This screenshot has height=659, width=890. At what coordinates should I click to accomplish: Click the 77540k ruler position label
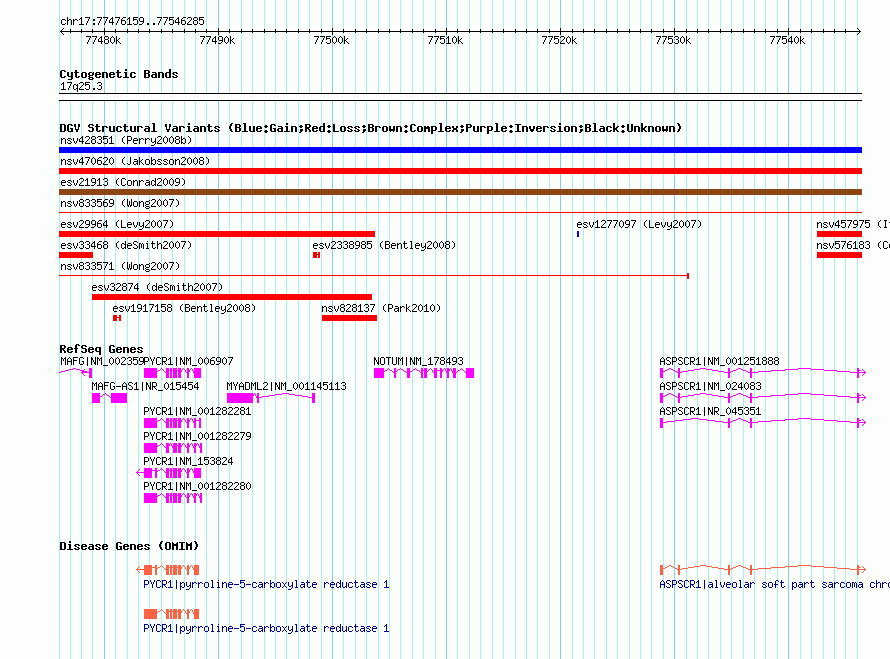tap(787, 40)
